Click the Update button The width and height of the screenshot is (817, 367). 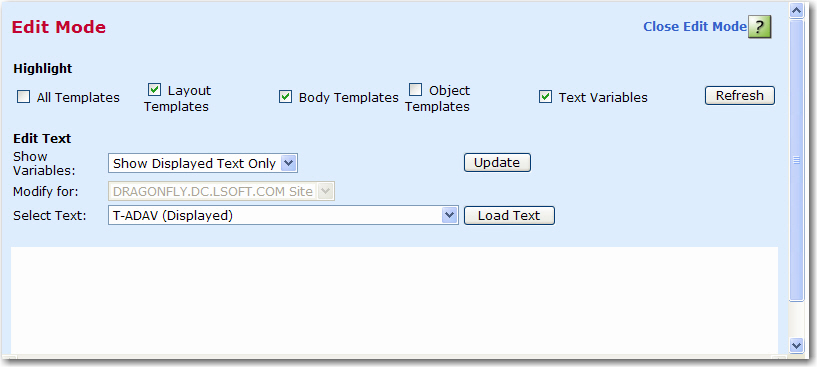coord(497,163)
